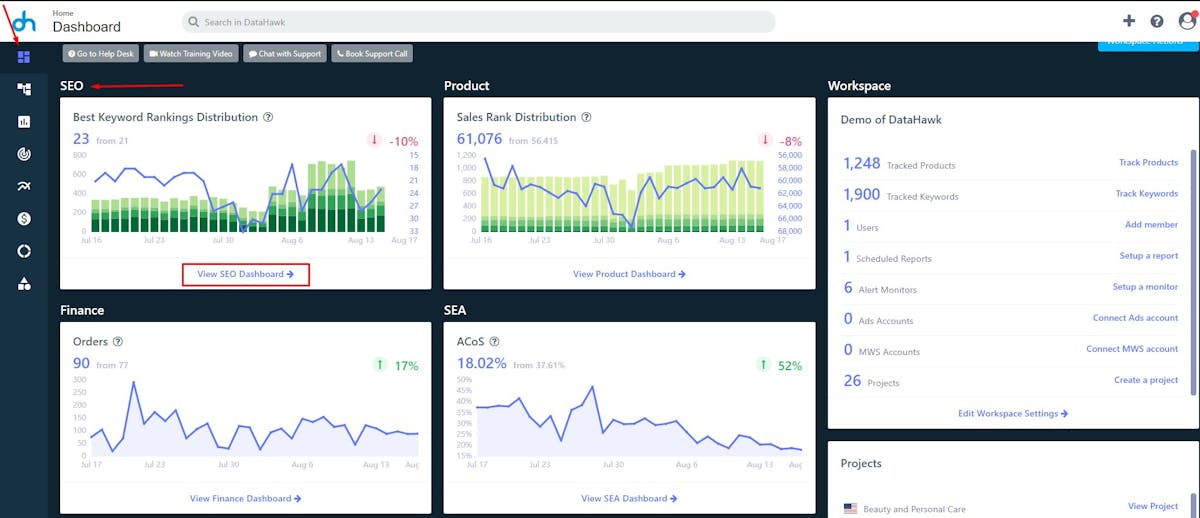
Task: Click the Track Products link
Action: click(1148, 162)
